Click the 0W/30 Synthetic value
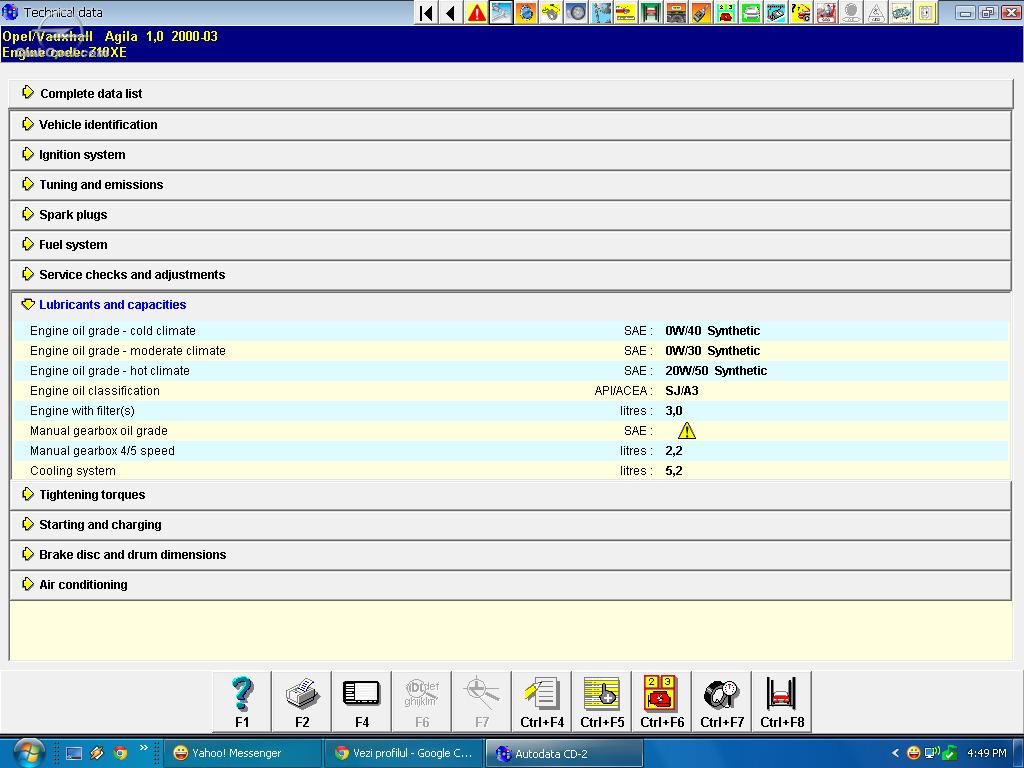The height and width of the screenshot is (768, 1024). (x=712, y=351)
